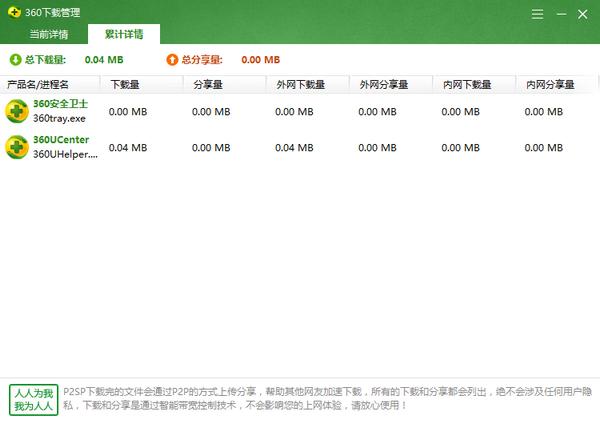Image resolution: width=600 pixels, height=424 pixels.
Task: Click the orange total share arrow icon
Action: coord(172,60)
